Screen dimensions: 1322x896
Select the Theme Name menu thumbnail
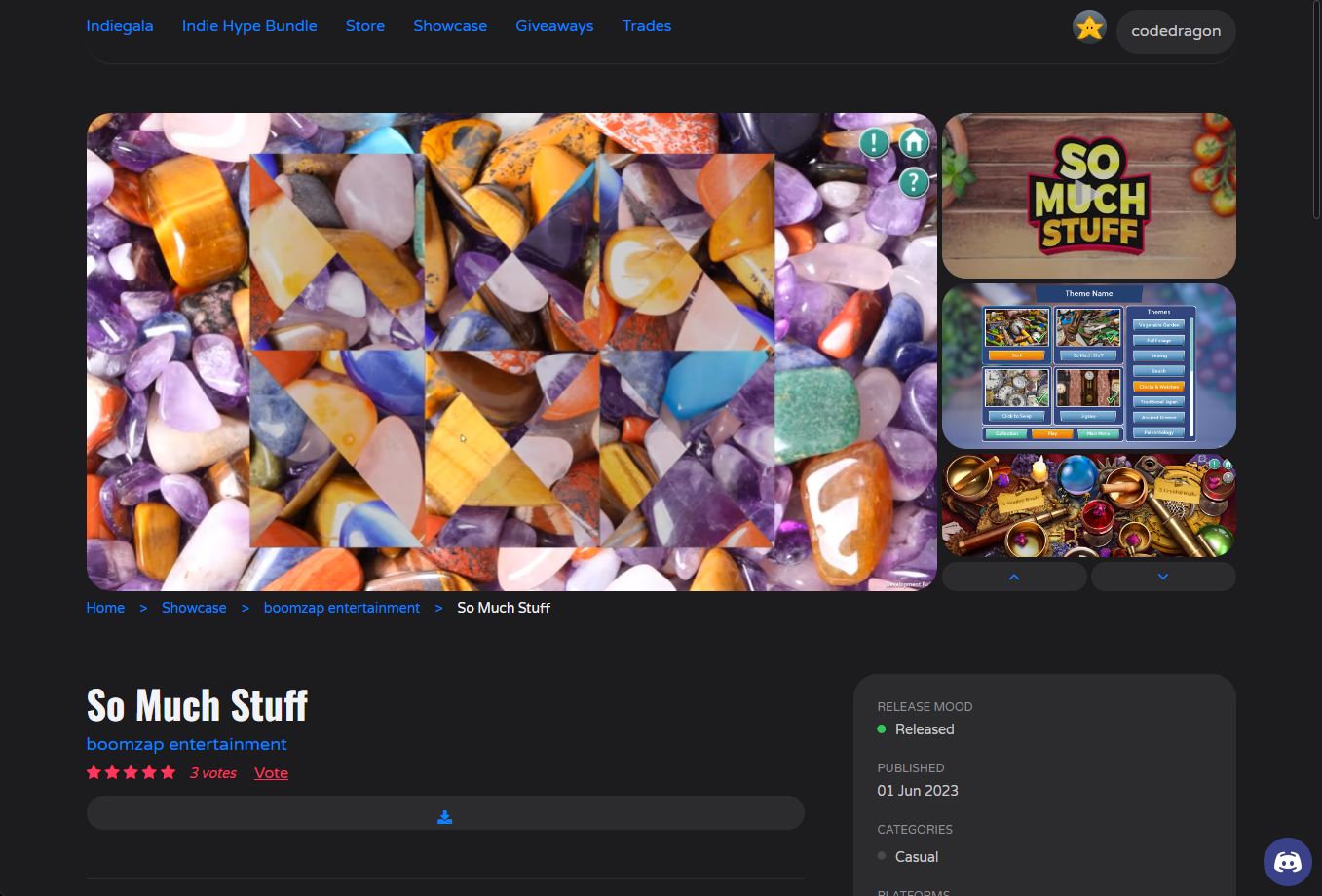1089,366
